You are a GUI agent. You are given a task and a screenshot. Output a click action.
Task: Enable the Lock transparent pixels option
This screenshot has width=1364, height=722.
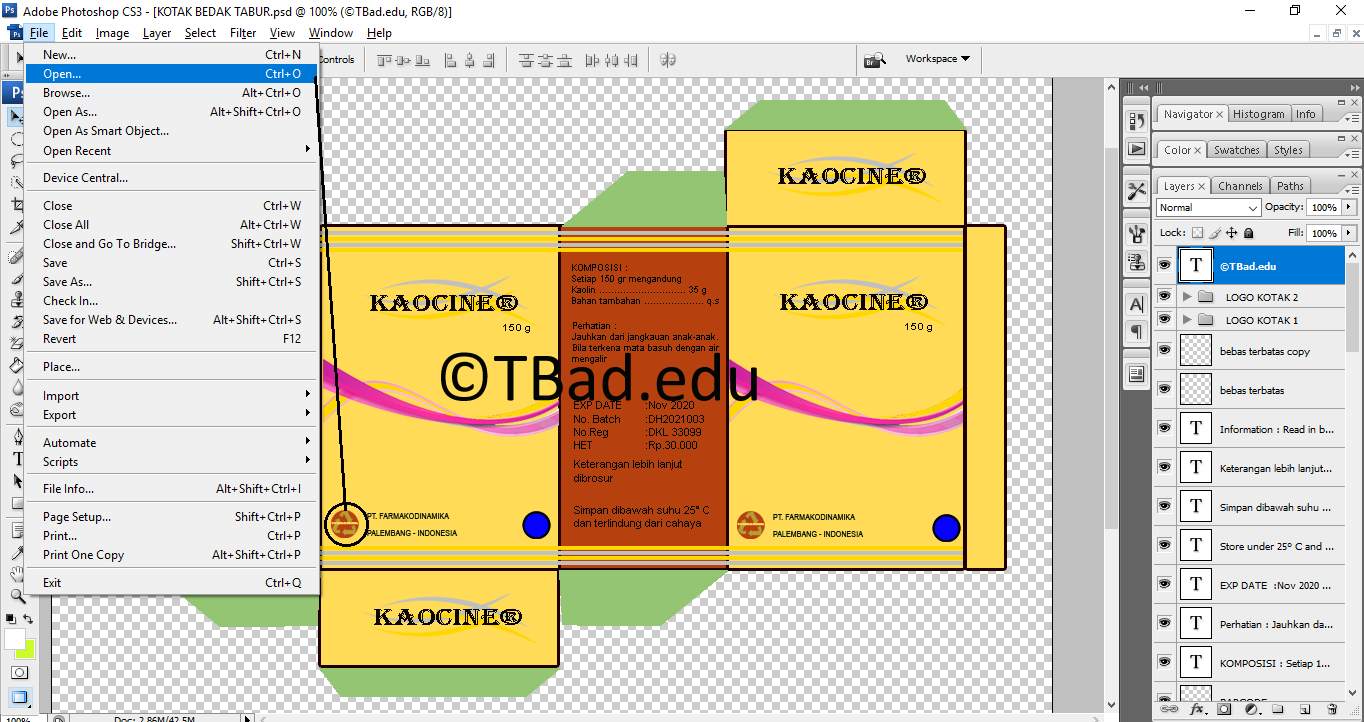(x=1197, y=233)
